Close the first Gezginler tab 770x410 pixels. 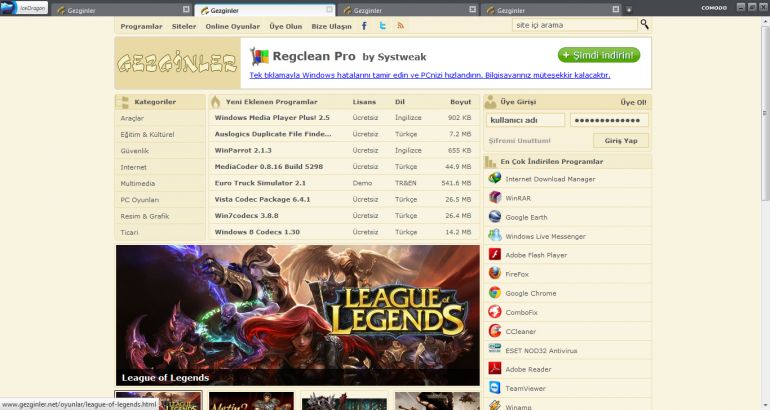click(186, 9)
